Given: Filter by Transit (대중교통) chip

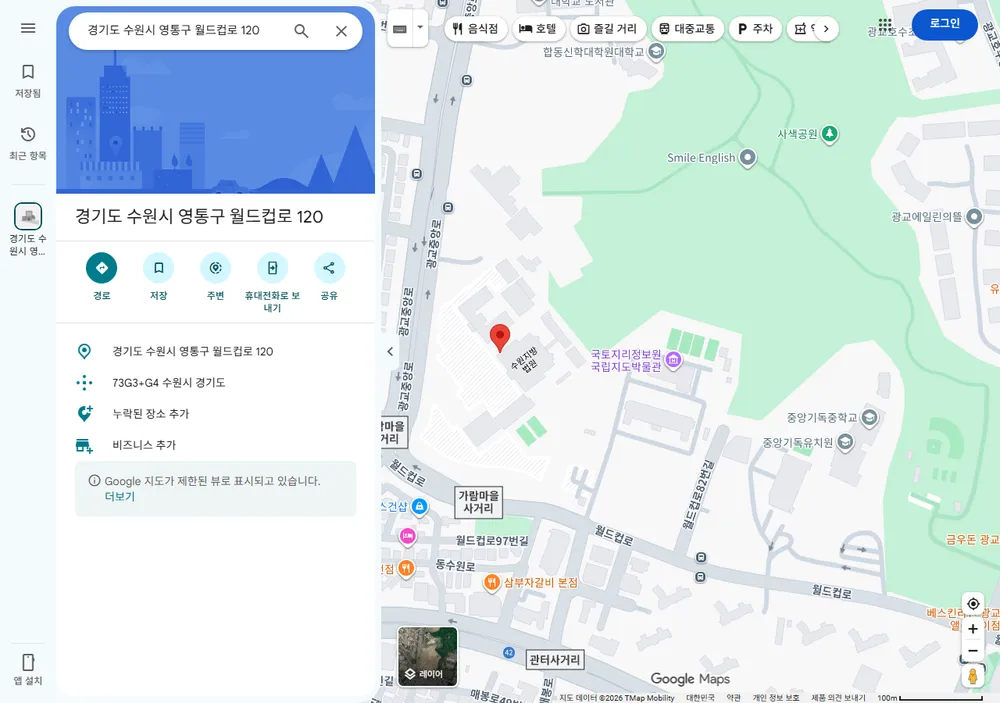Looking at the screenshot, I should [x=687, y=29].
